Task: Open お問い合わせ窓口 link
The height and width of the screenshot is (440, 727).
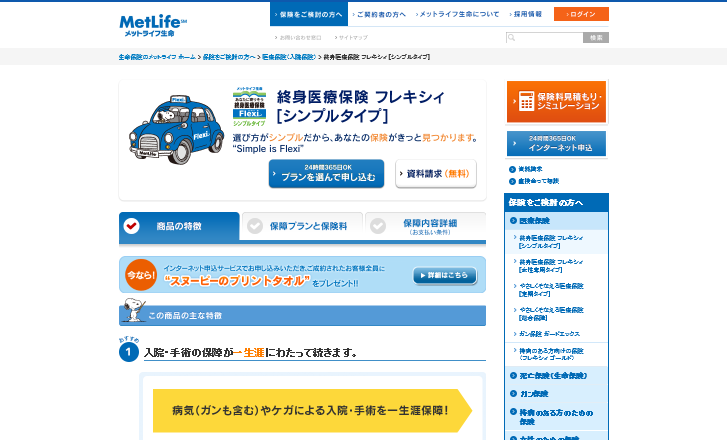Action: (x=298, y=38)
